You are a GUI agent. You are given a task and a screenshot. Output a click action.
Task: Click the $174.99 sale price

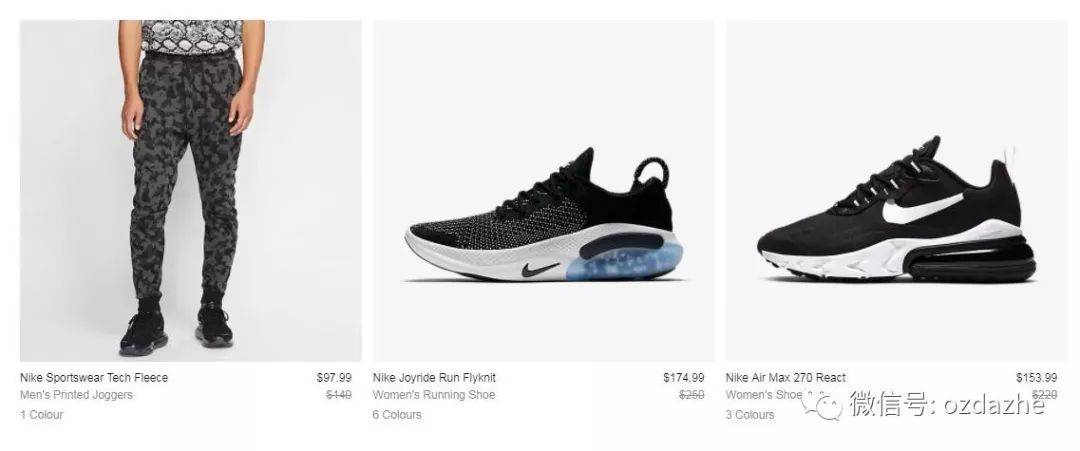pyautogui.click(x=684, y=377)
